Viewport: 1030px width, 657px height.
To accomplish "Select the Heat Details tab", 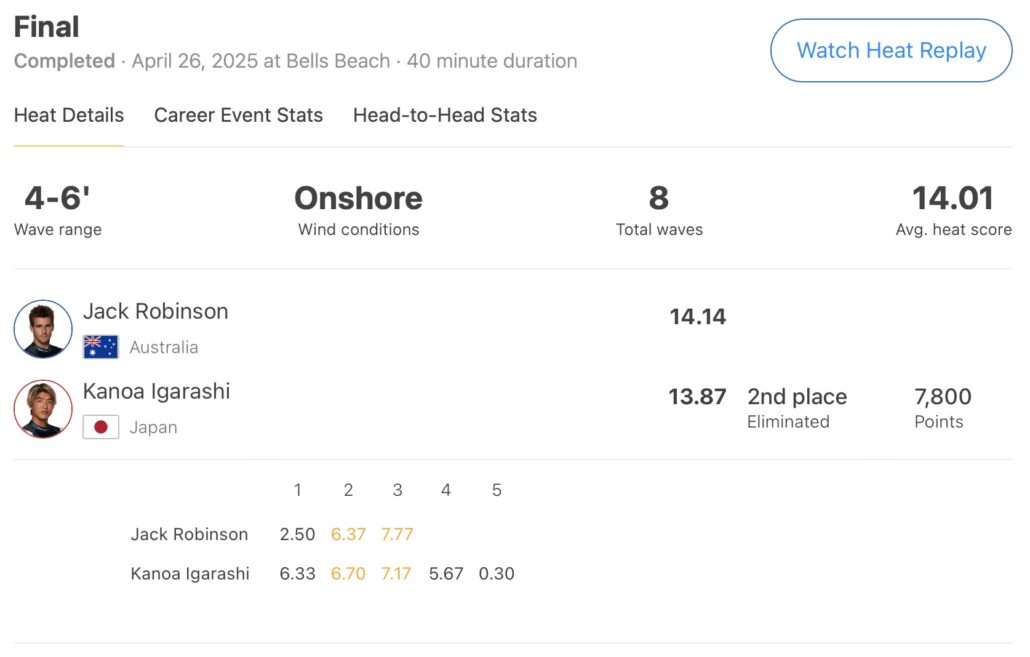I will pos(69,115).
